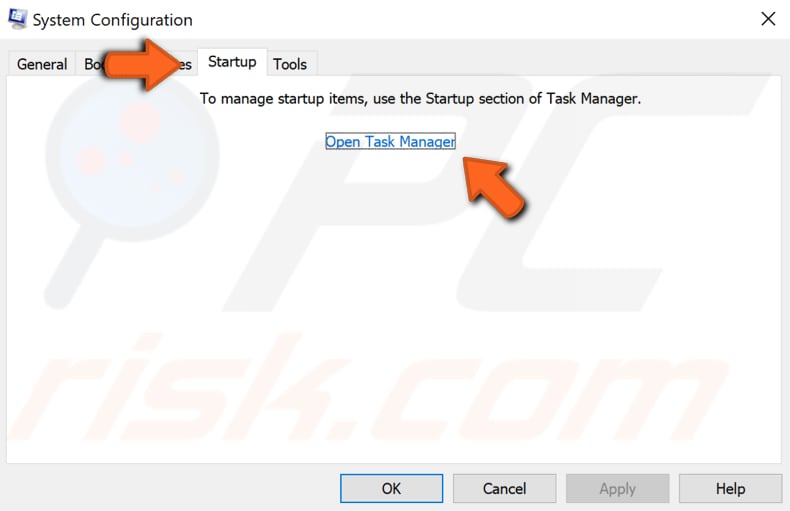This screenshot has height=511, width=790.
Task: Go to the Tools tab
Action: point(290,64)
